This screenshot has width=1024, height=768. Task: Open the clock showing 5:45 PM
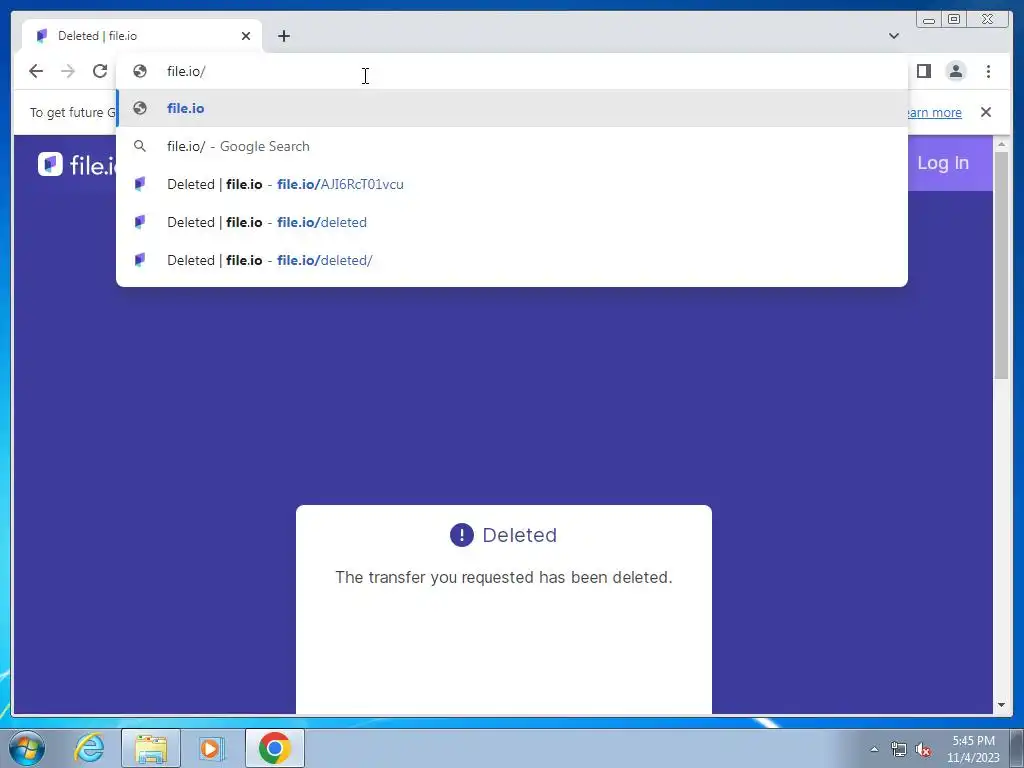(973, 748)
